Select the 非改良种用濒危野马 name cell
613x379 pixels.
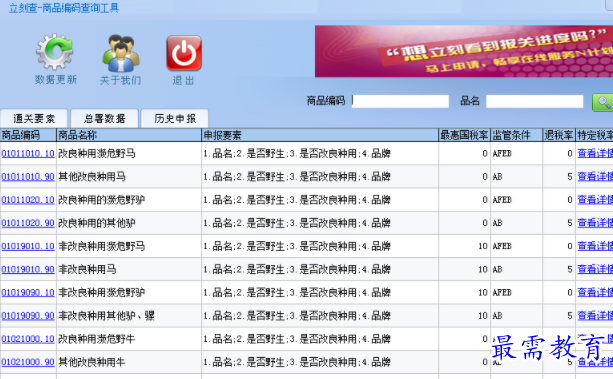tap(129, 246)
